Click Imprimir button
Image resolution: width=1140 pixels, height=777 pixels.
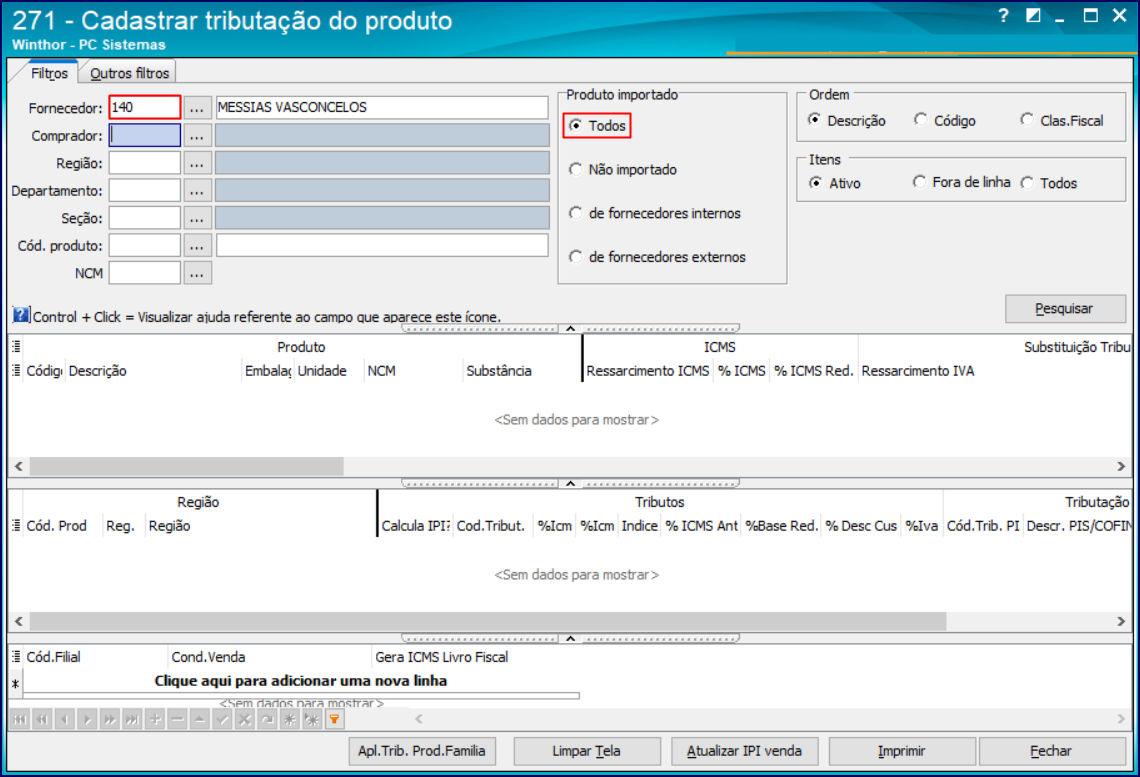902,751
